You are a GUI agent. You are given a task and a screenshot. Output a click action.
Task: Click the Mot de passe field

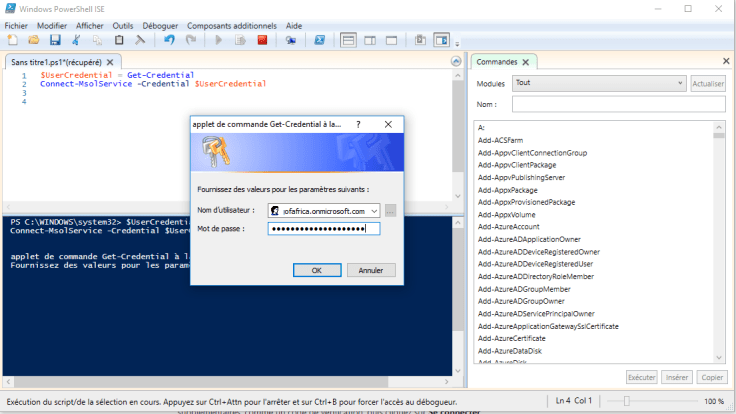323,229
